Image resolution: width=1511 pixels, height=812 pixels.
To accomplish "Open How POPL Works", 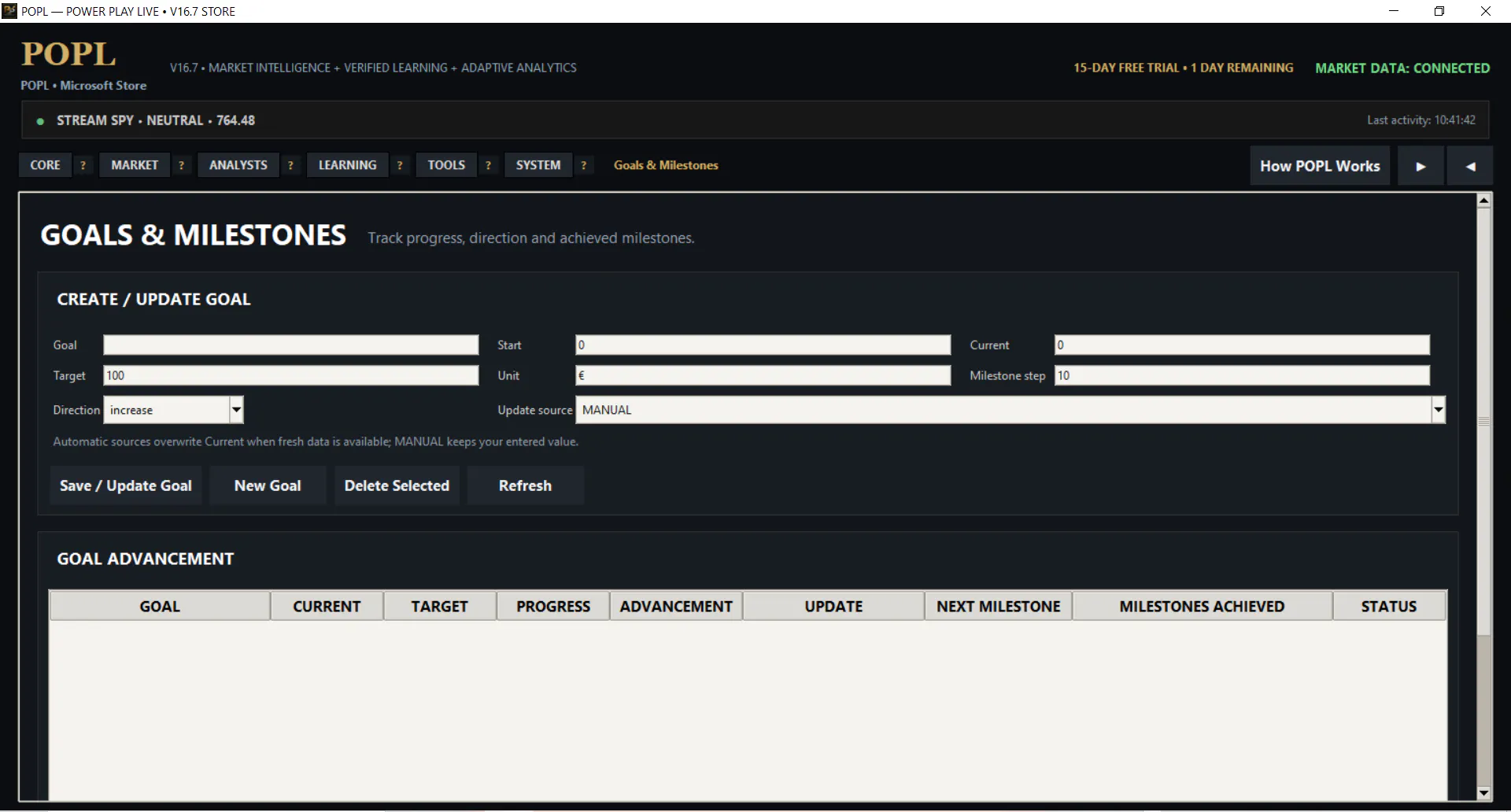I will click(1320, 166).
